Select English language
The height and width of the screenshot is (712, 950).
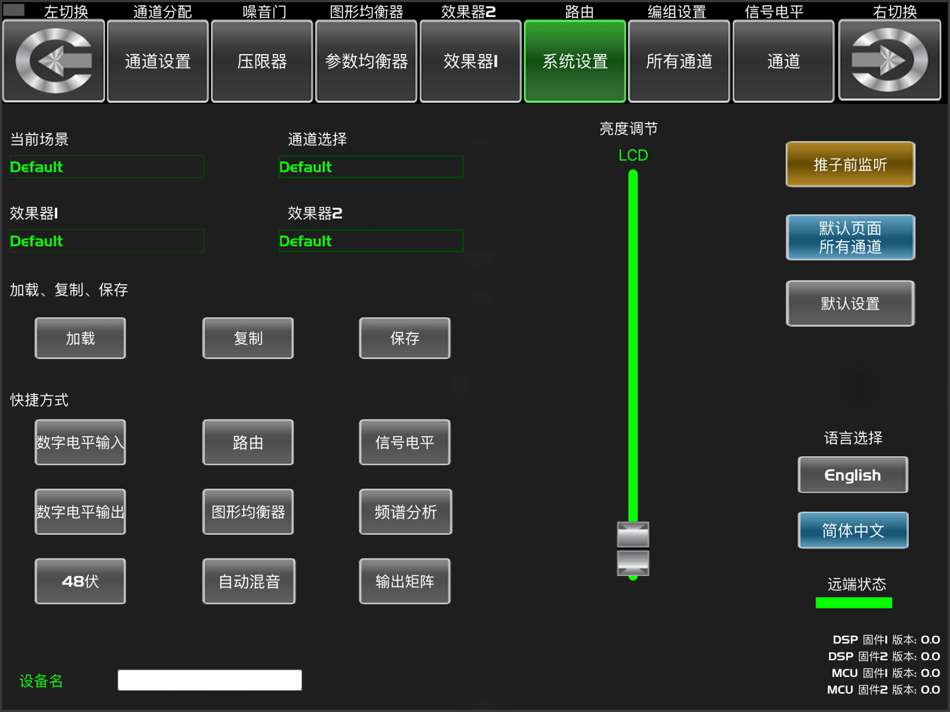(852, 475)
